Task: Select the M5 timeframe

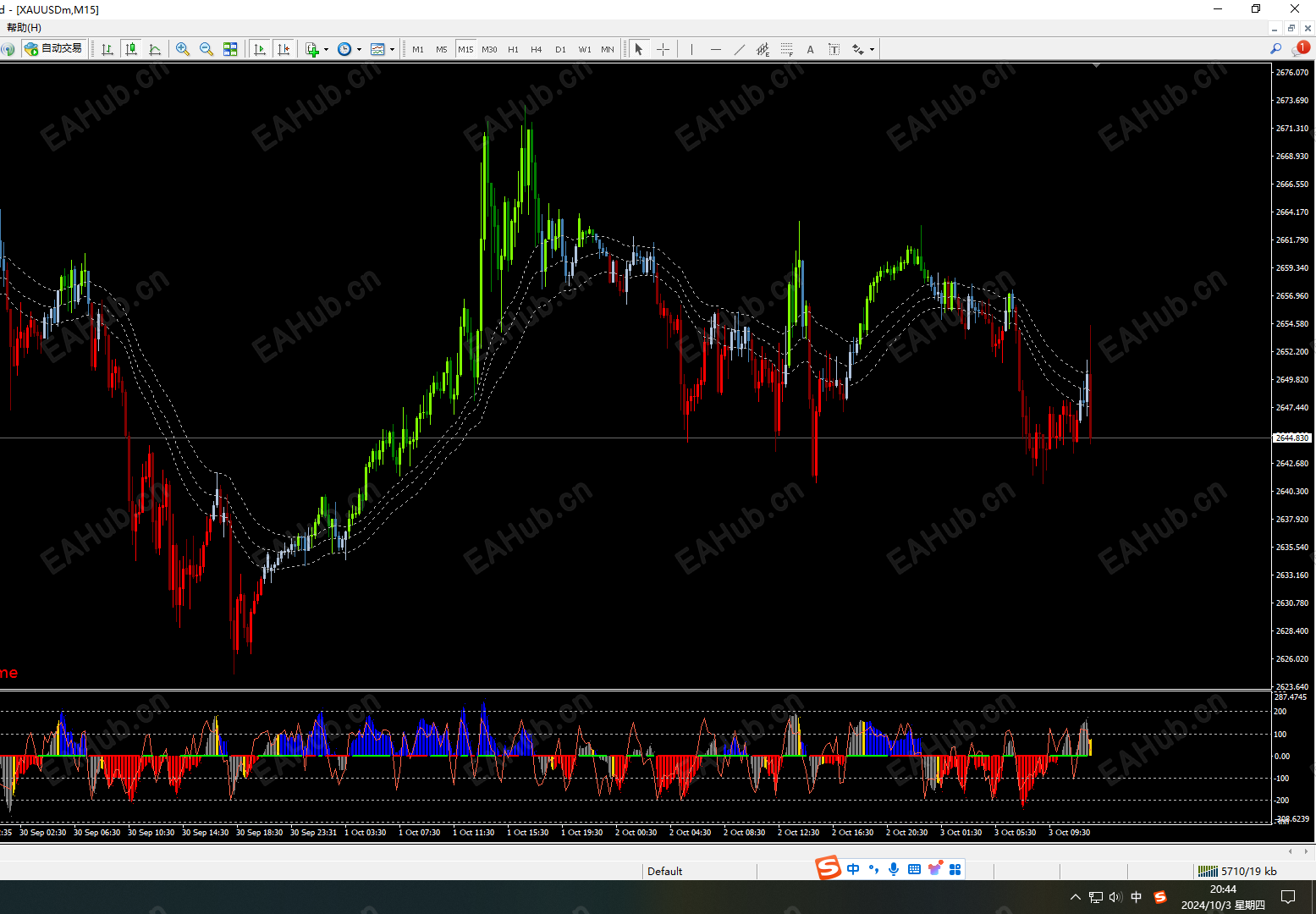Action: tap(442, 50)
